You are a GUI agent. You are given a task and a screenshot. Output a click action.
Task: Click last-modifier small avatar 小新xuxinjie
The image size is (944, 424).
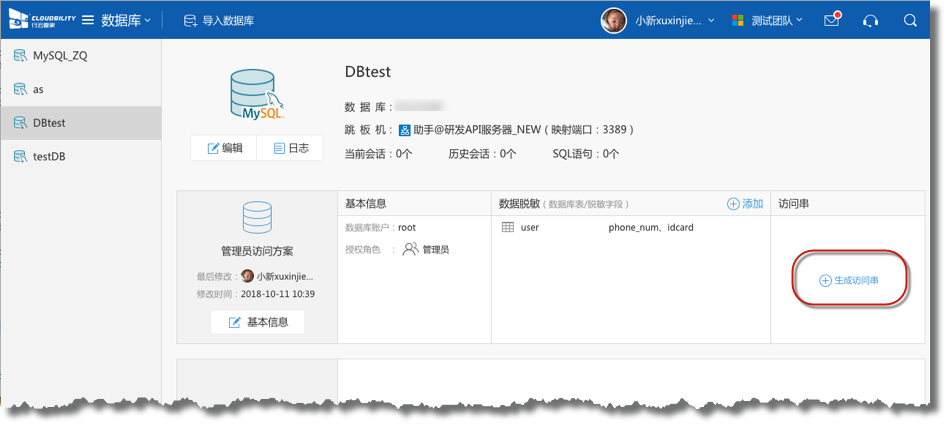pyautogui.click(x=247, y=276)
